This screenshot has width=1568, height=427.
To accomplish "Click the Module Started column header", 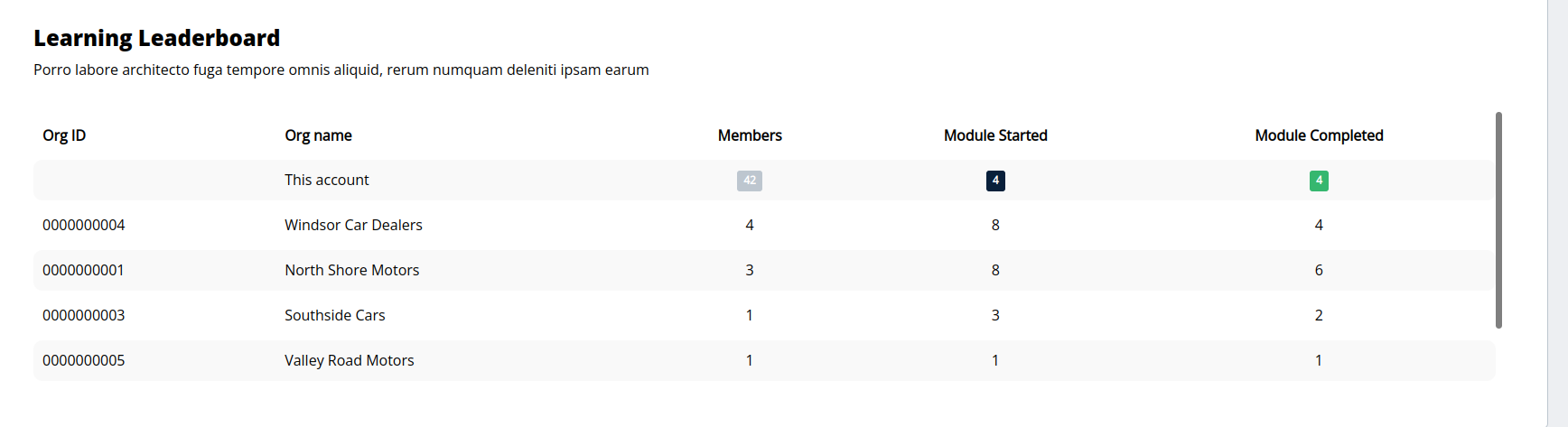I will tap(995, 135).
